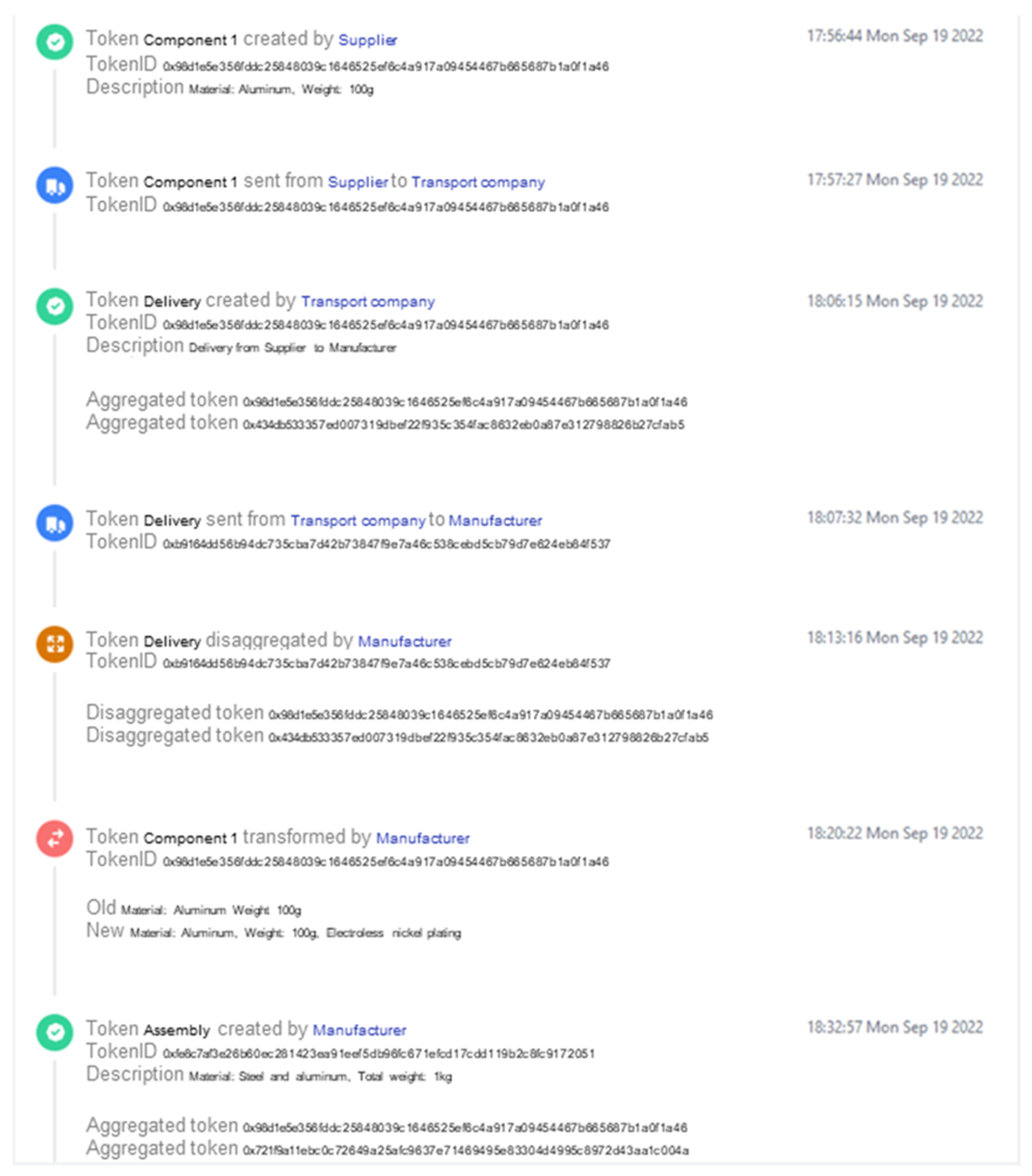This screenshot has width=1032, height=1176.
Task: Click the 18:20:22 timestamp of the transform event
Action: (x=894, y=834)
